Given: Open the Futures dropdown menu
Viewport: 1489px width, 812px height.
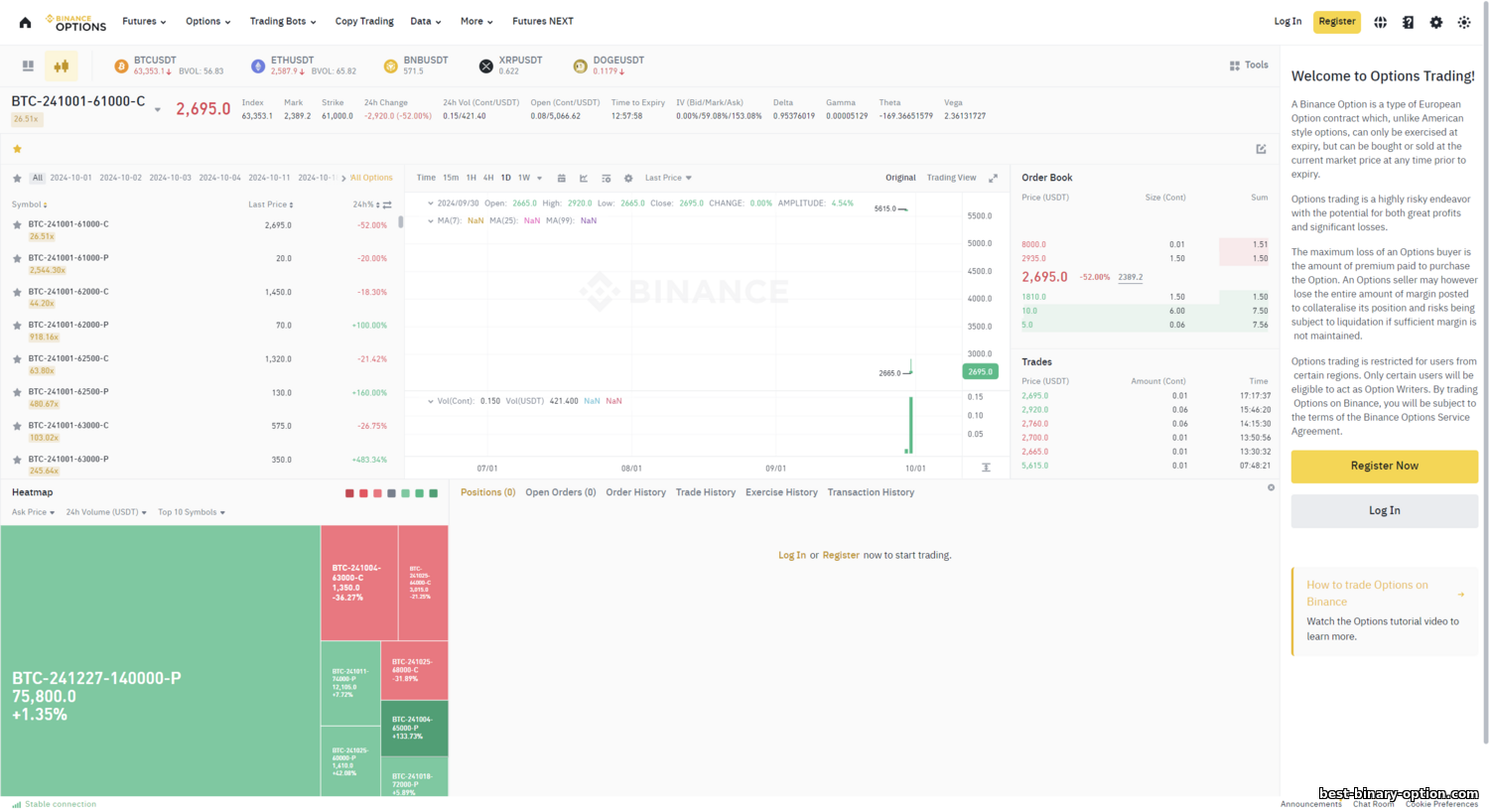Looking at the screenshot, I should pyautogui.click(x=144, y=21).
